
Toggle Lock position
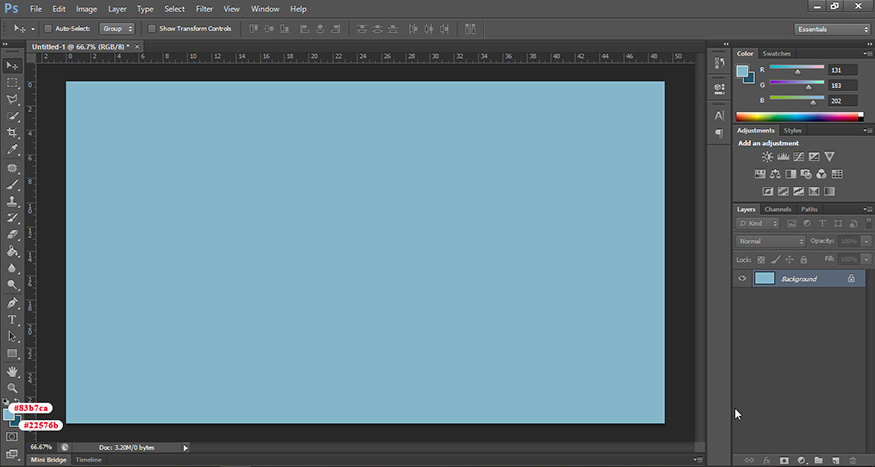coord(790,259)
